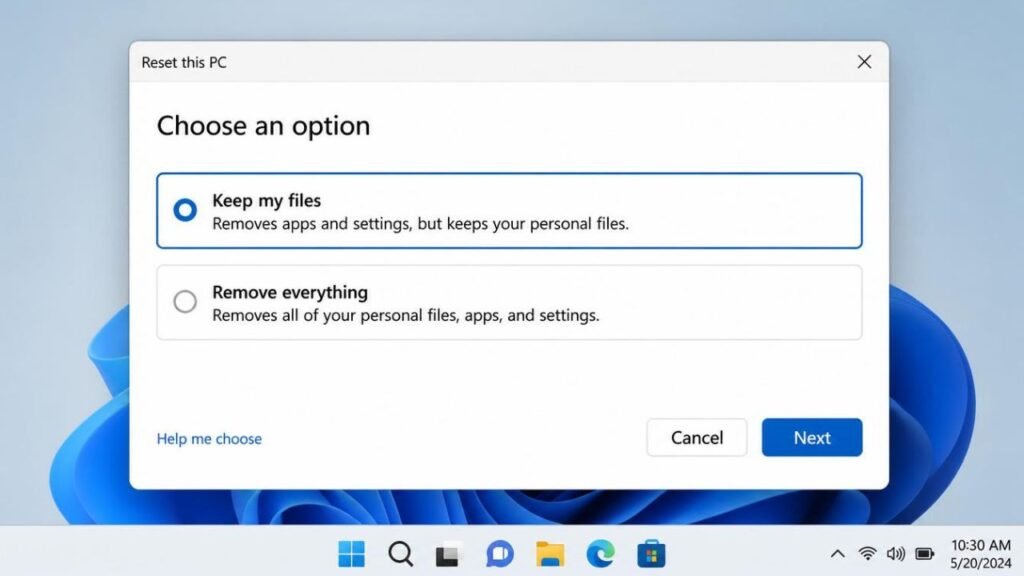The image size is (1024, 576).
Task: Launch the Chat app from taskbar
Action: (500, 554)
